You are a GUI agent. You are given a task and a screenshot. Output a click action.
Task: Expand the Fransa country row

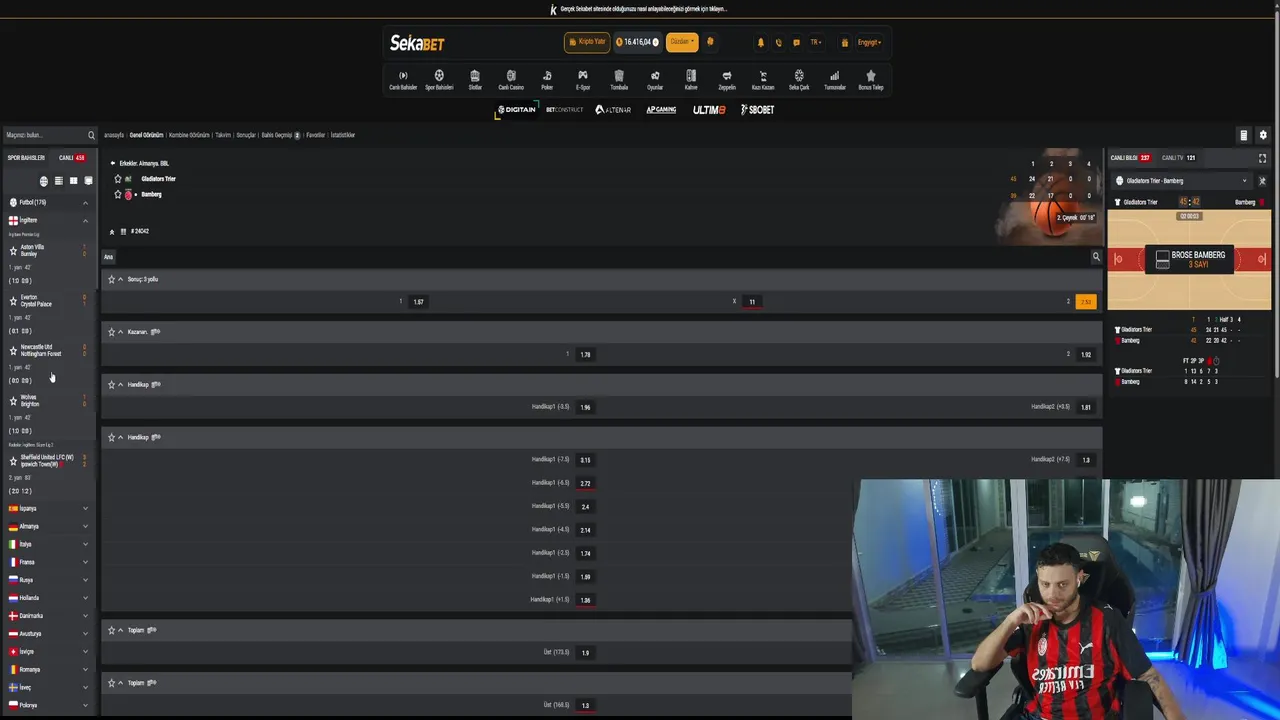pyautogui.click(x=48, y=563)
